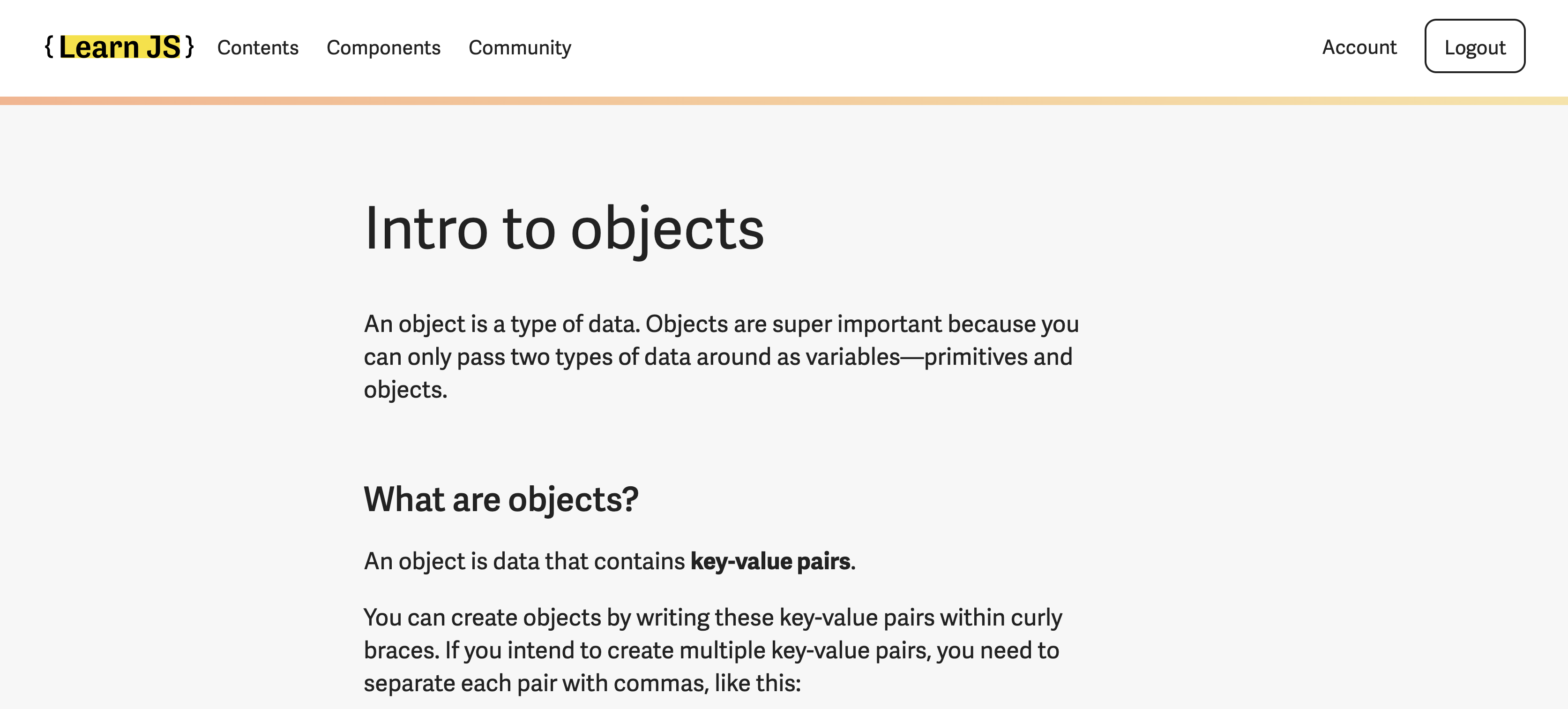The height and width of the screenshot is (709, 1568).
Task: Go to the Components page
Action: tap(383, 47)
